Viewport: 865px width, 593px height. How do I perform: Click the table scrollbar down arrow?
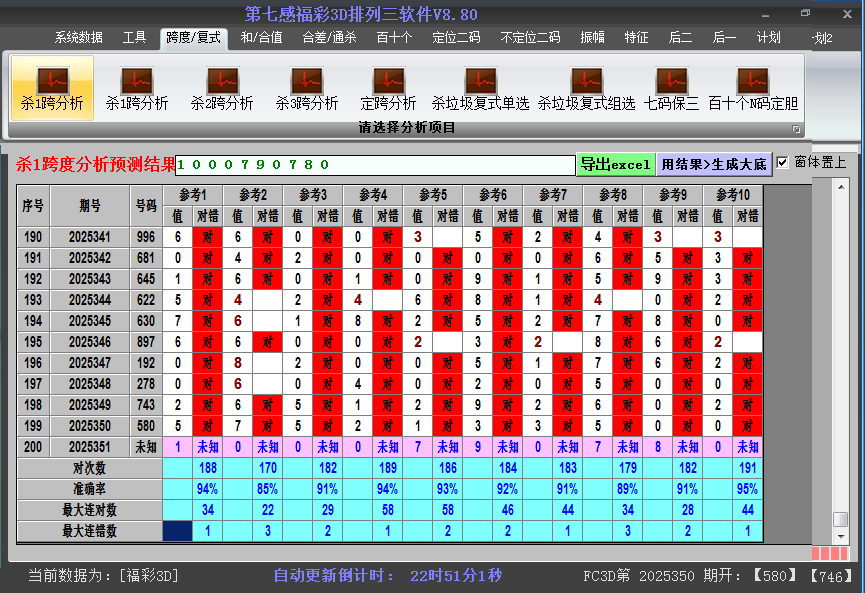point(841,535)
